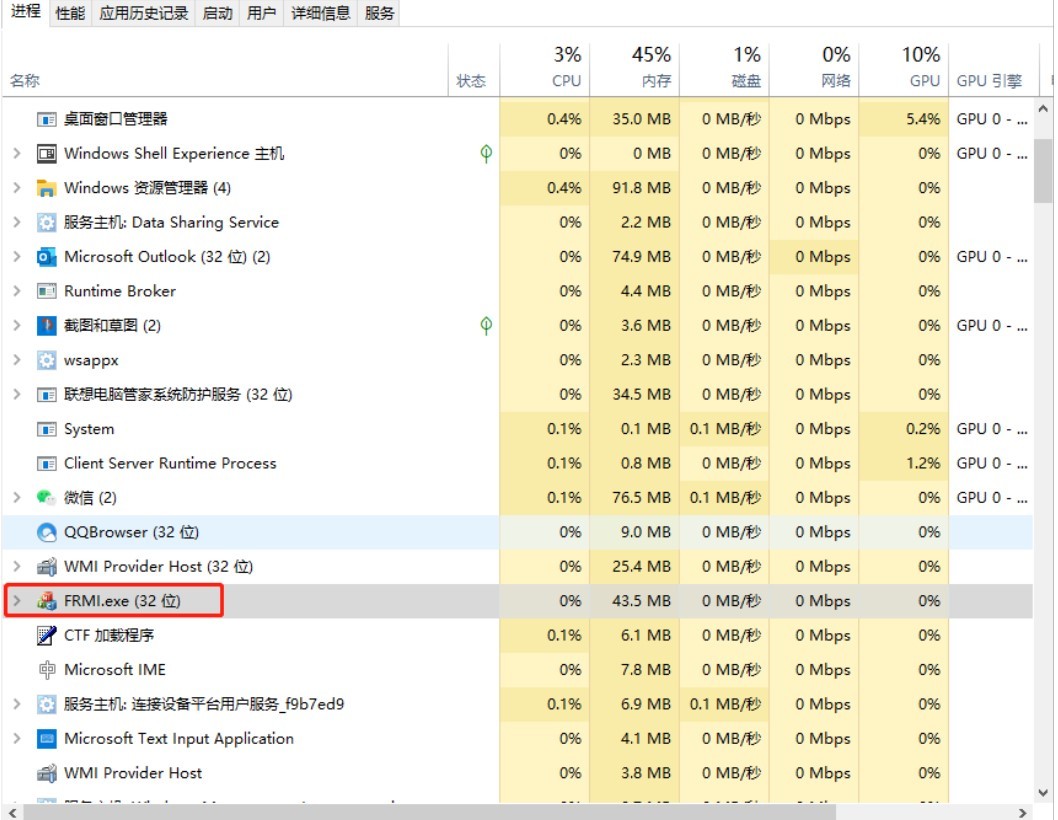Open the 详细信息 tab

point(321,13)
